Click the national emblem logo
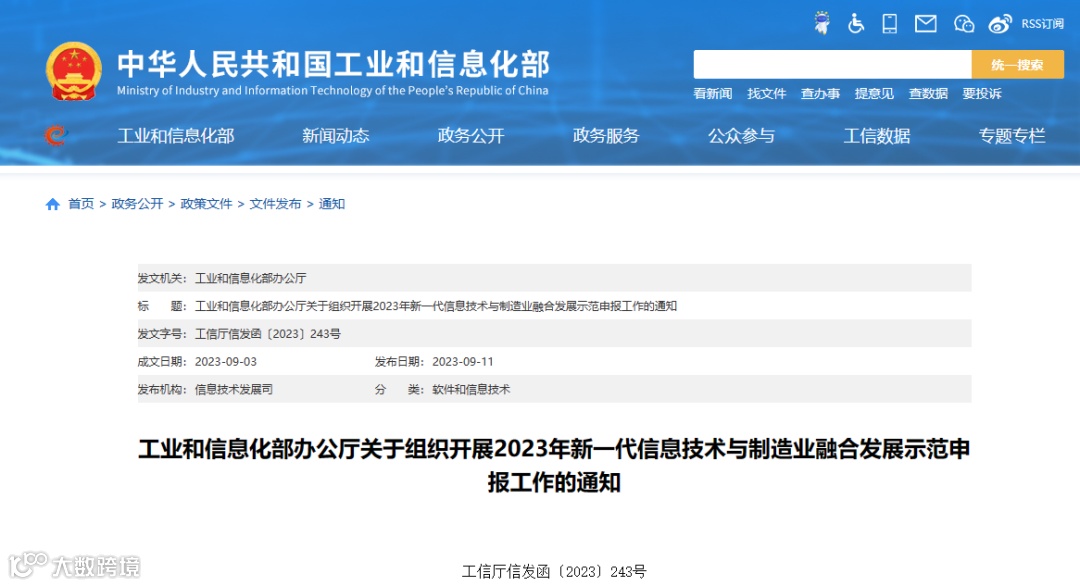 (74, 72)
